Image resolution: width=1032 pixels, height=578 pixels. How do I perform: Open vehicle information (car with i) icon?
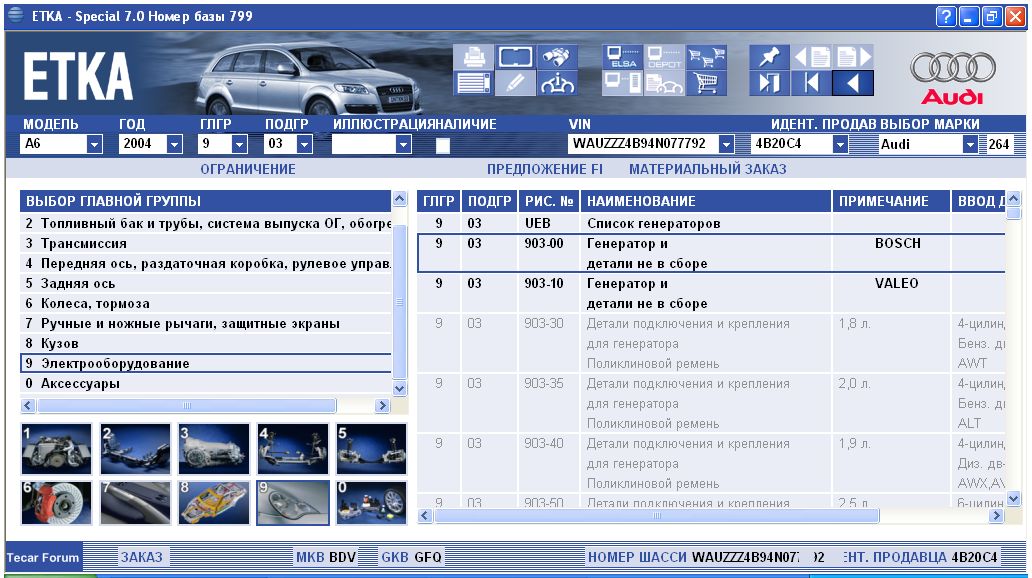coord(557,84)
